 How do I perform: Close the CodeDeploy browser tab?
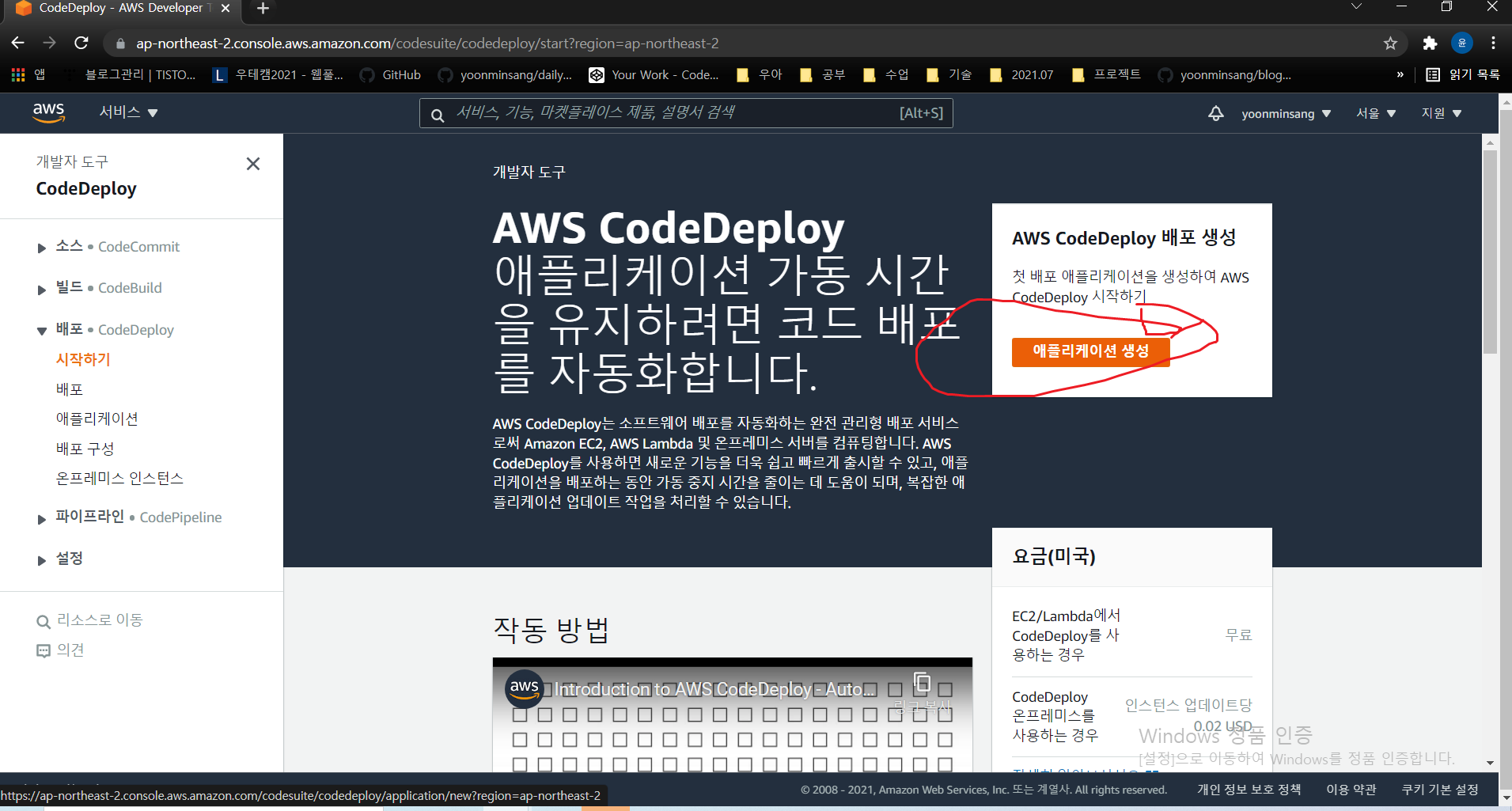[x=225, y=8]
